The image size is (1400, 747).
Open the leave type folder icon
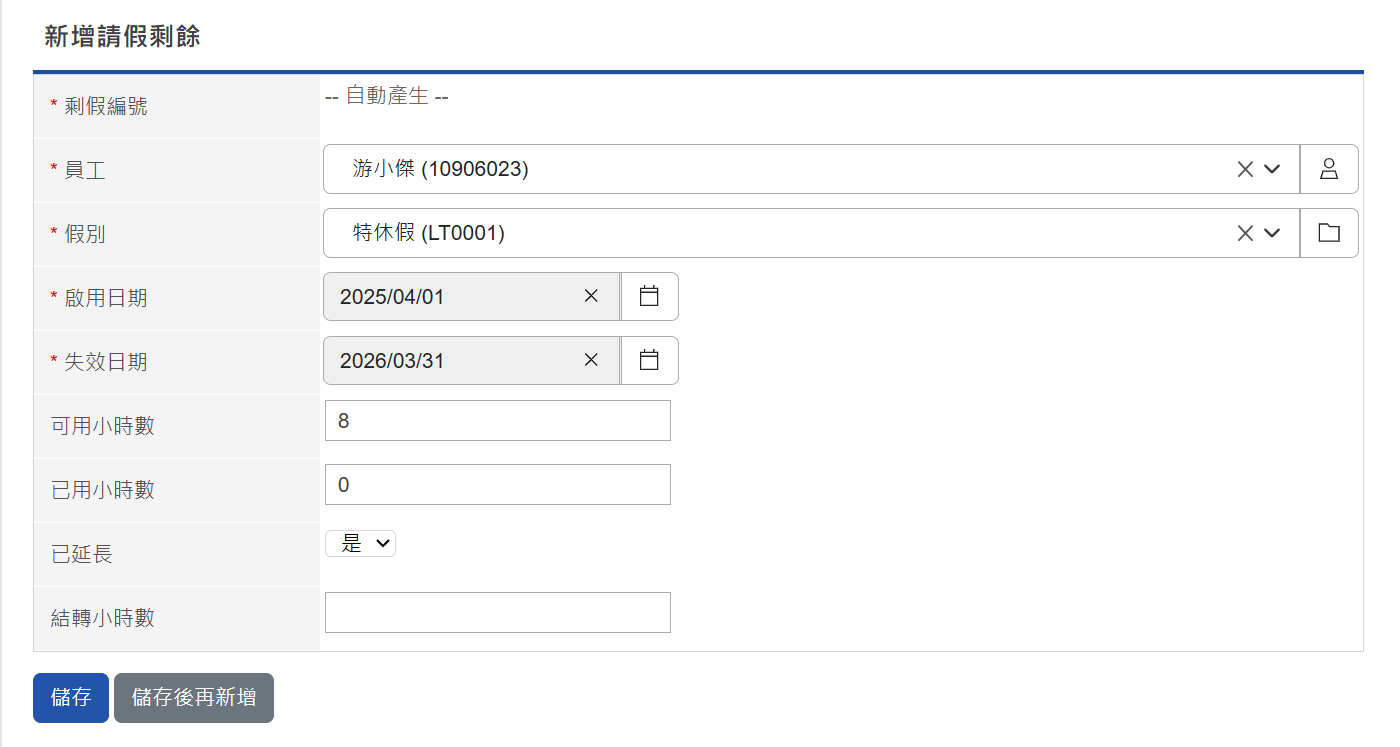click(x=1328, y=233)
